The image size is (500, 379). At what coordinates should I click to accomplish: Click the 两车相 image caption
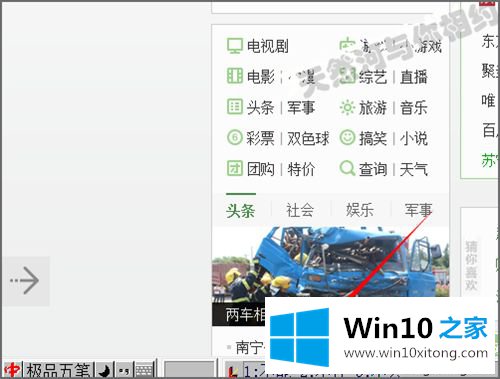pyautogui.click(x=245, y=314)
